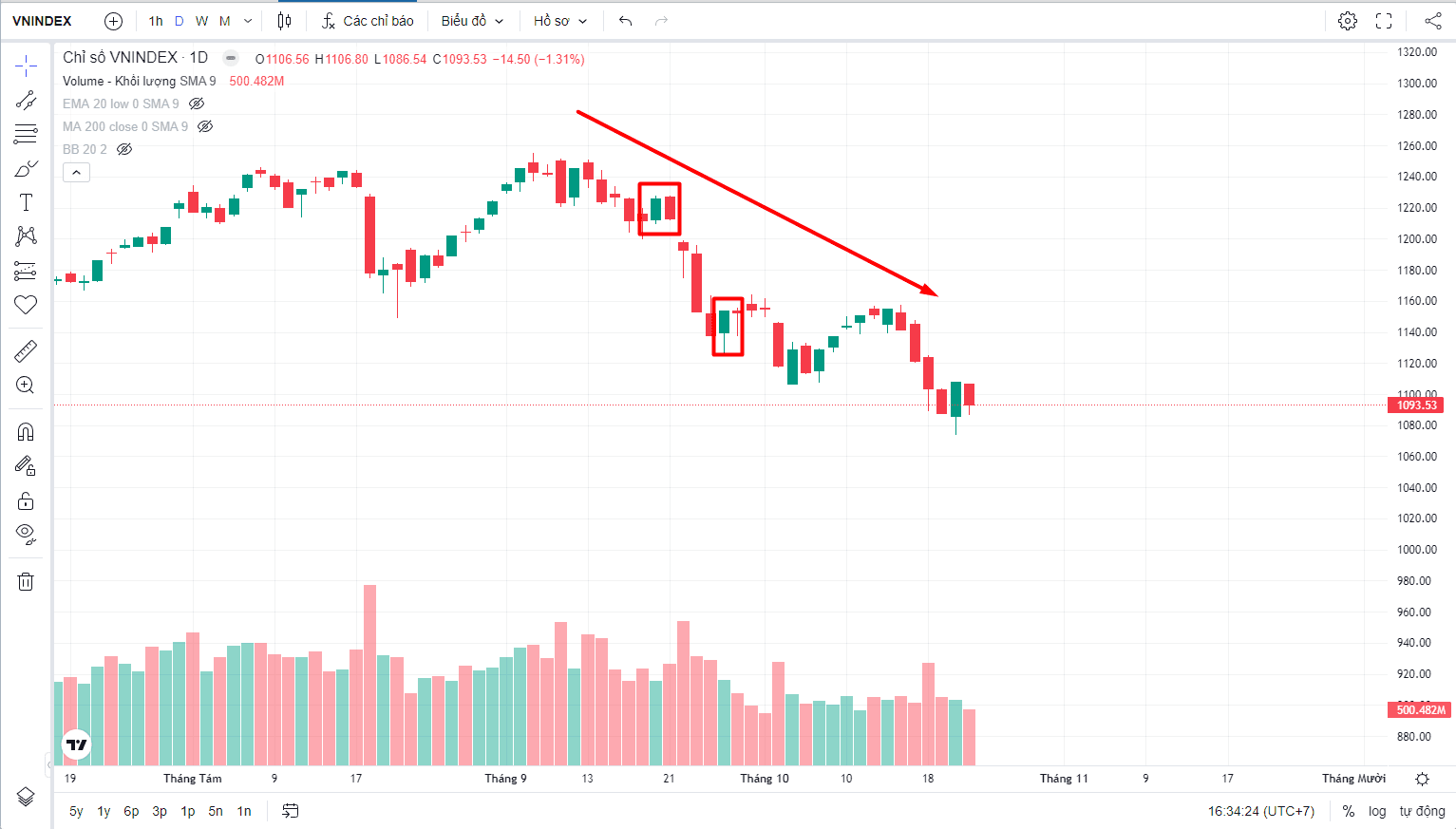Open the chart patterns tool
Screen dimensions: 1456x829
tap(26, 236)
